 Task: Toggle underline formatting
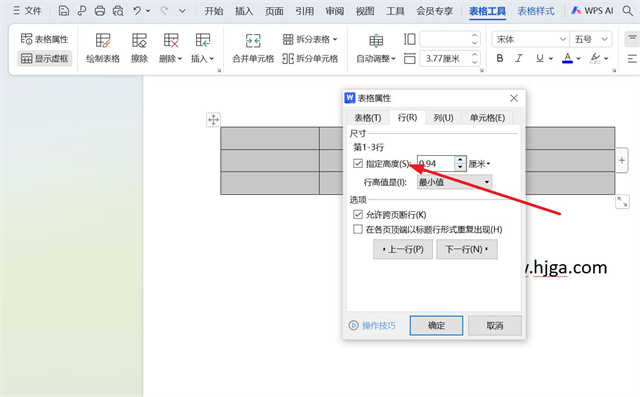pyautogui.click(x=540, y=58)
